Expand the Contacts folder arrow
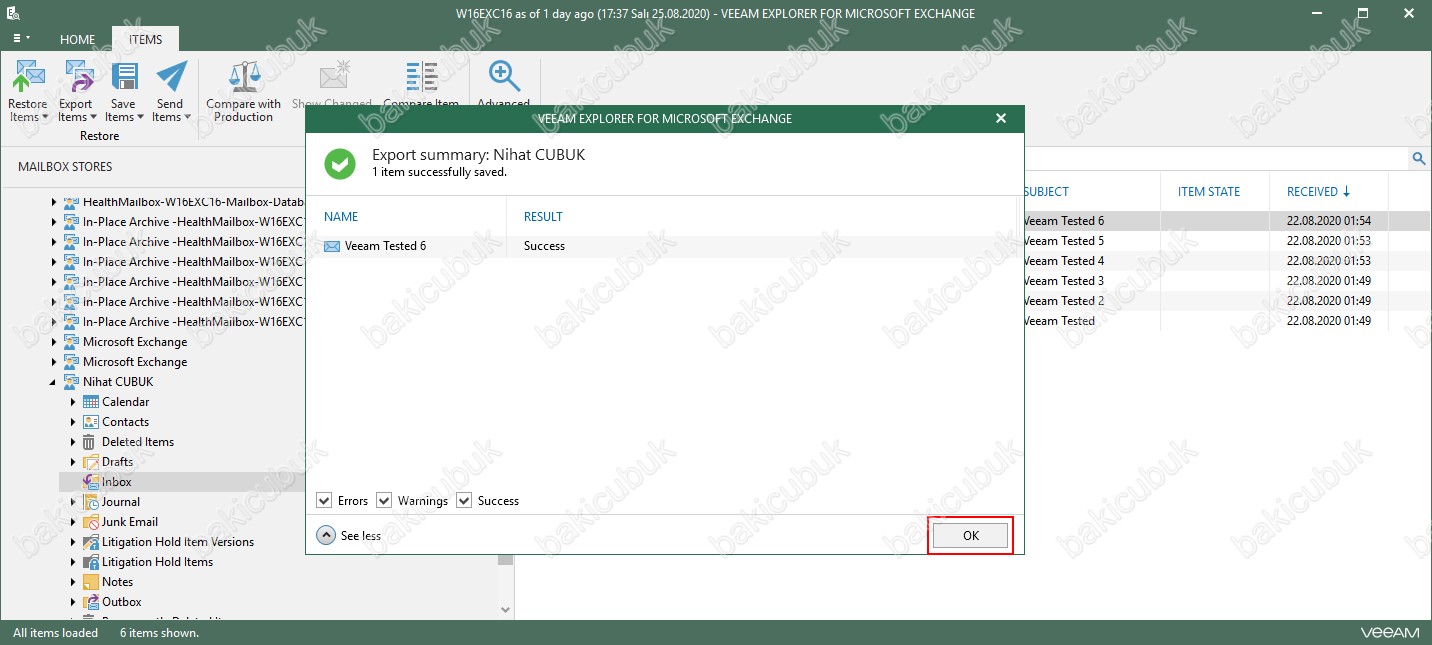This screenshot has width=1432, height=645. pyautogui.click(x=73, y=422)
